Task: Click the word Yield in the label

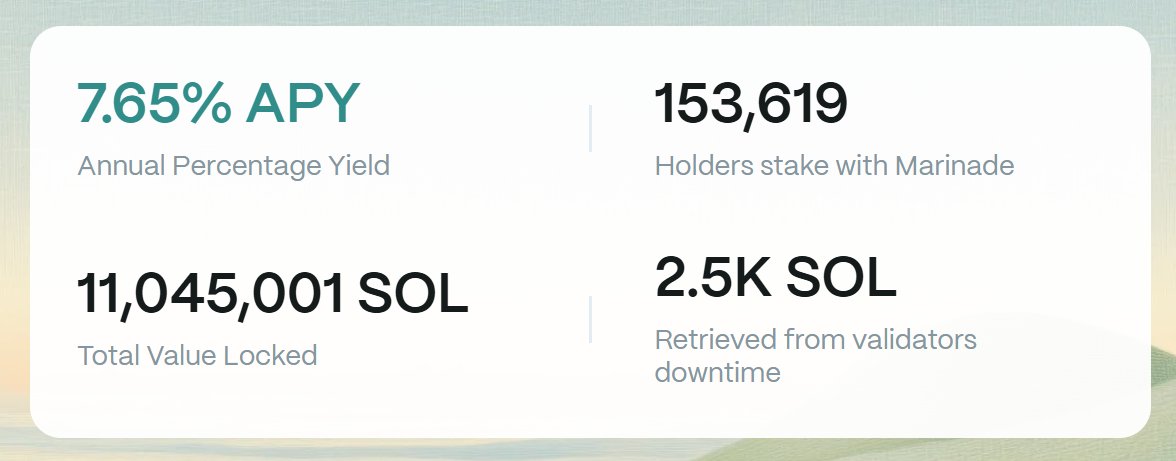Action: coord(360,165)
